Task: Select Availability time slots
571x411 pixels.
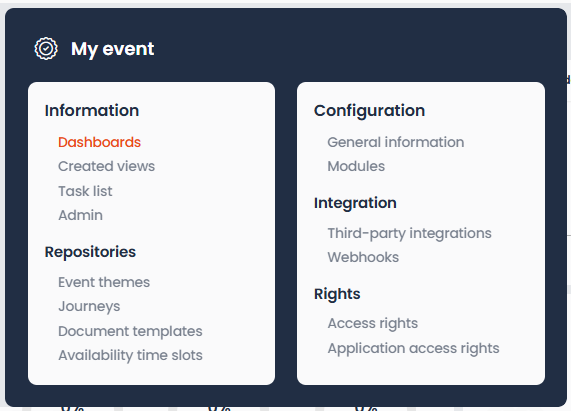Action: pyautogui.click(x=130, y=355)
